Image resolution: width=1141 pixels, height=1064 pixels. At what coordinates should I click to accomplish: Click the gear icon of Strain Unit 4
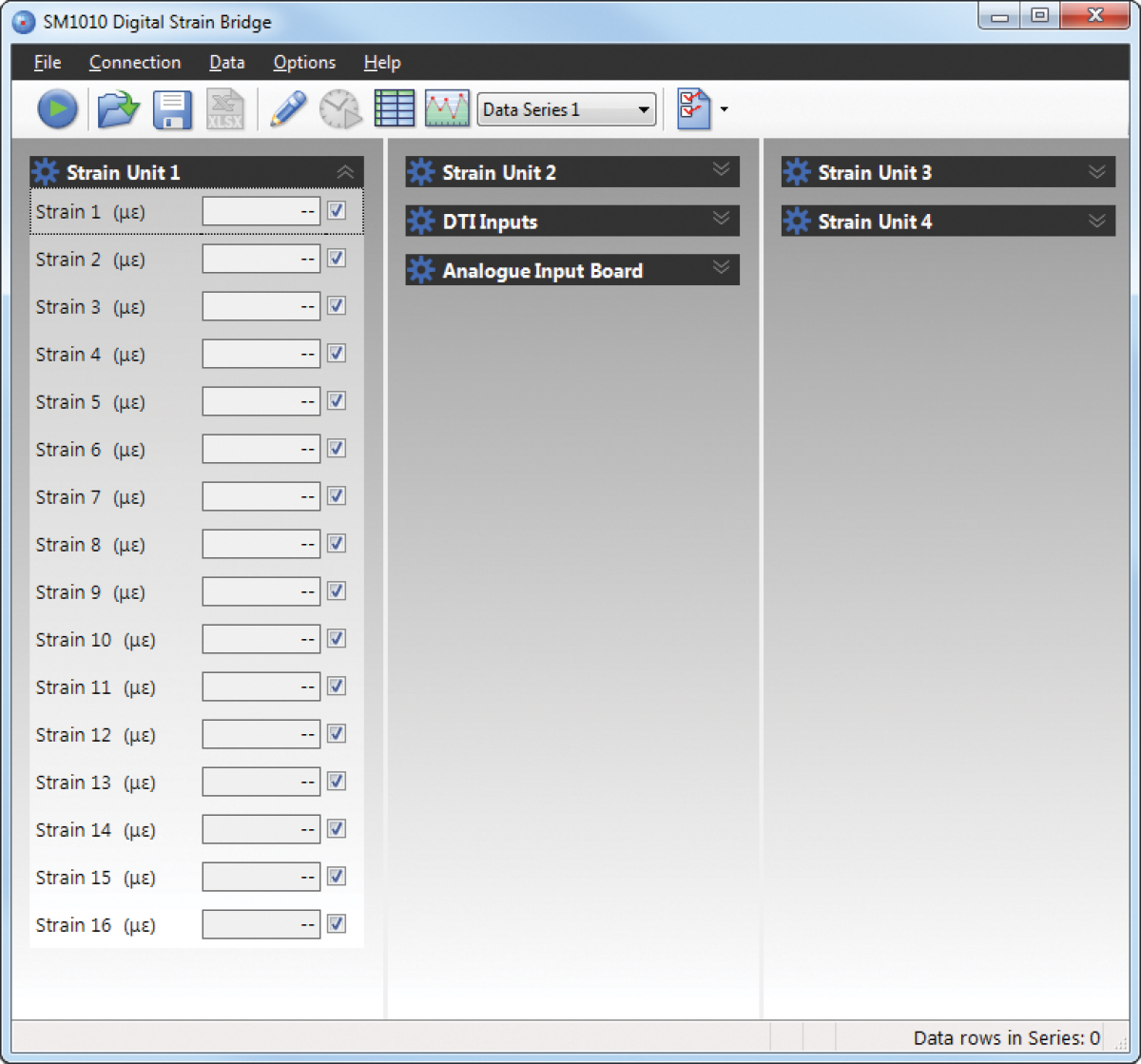tap(796, 222)
